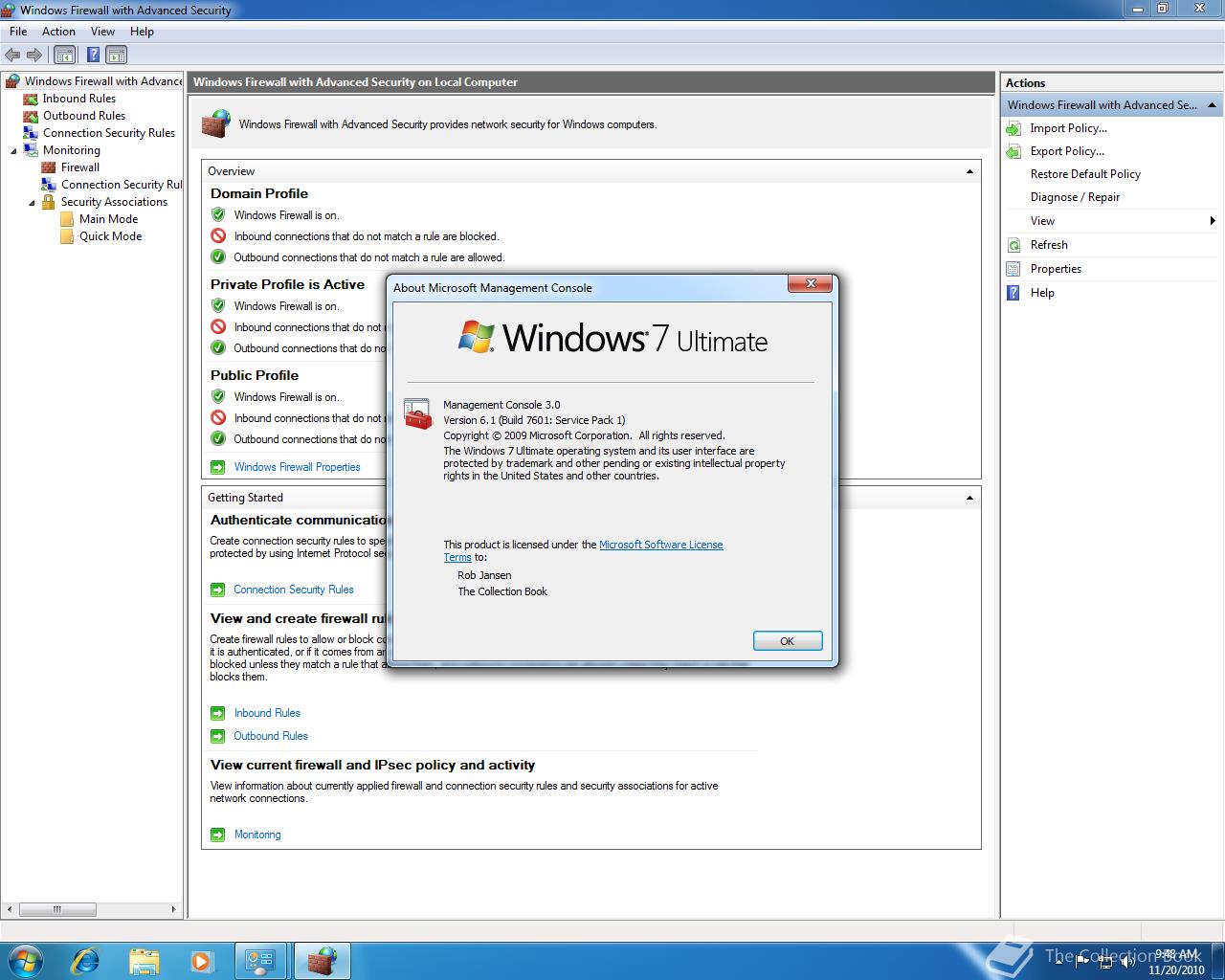Image resolution: width=1225 pixels, height=980 pixels.
Task: Click Refresh in Actions pane
Action: (1049, 245)
